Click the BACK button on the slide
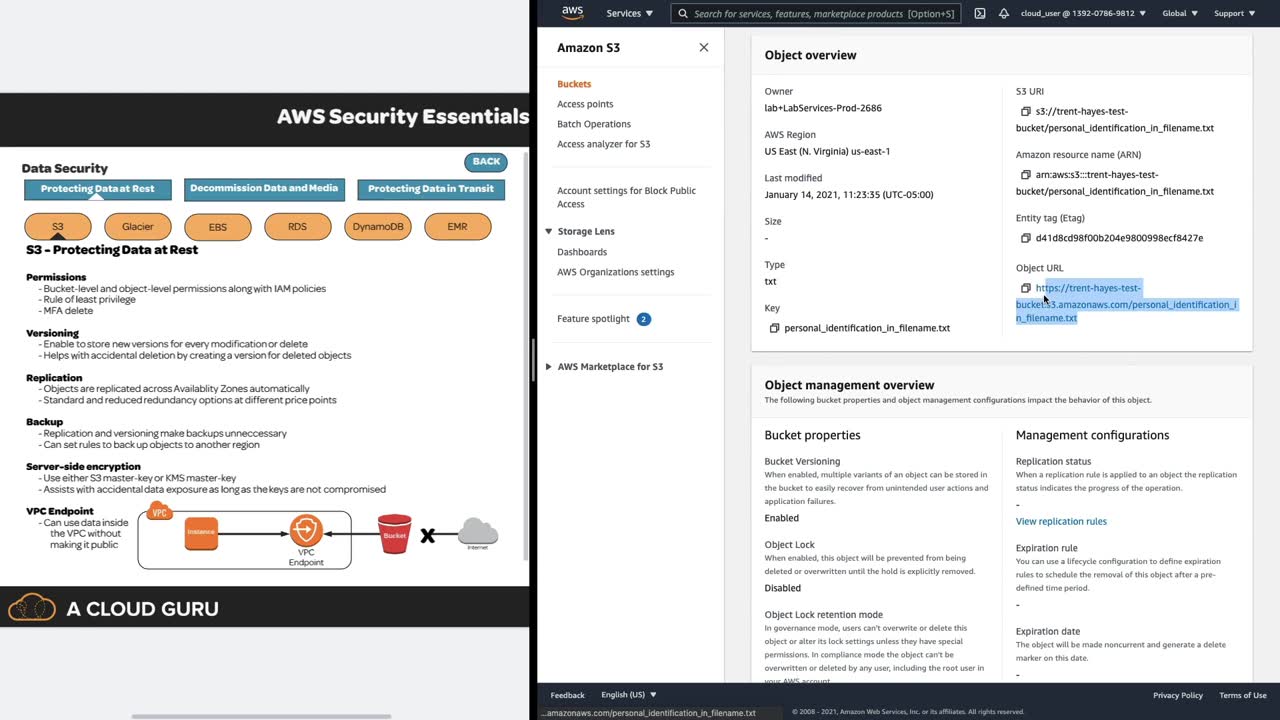1280x720 pixels. (486, 162)
